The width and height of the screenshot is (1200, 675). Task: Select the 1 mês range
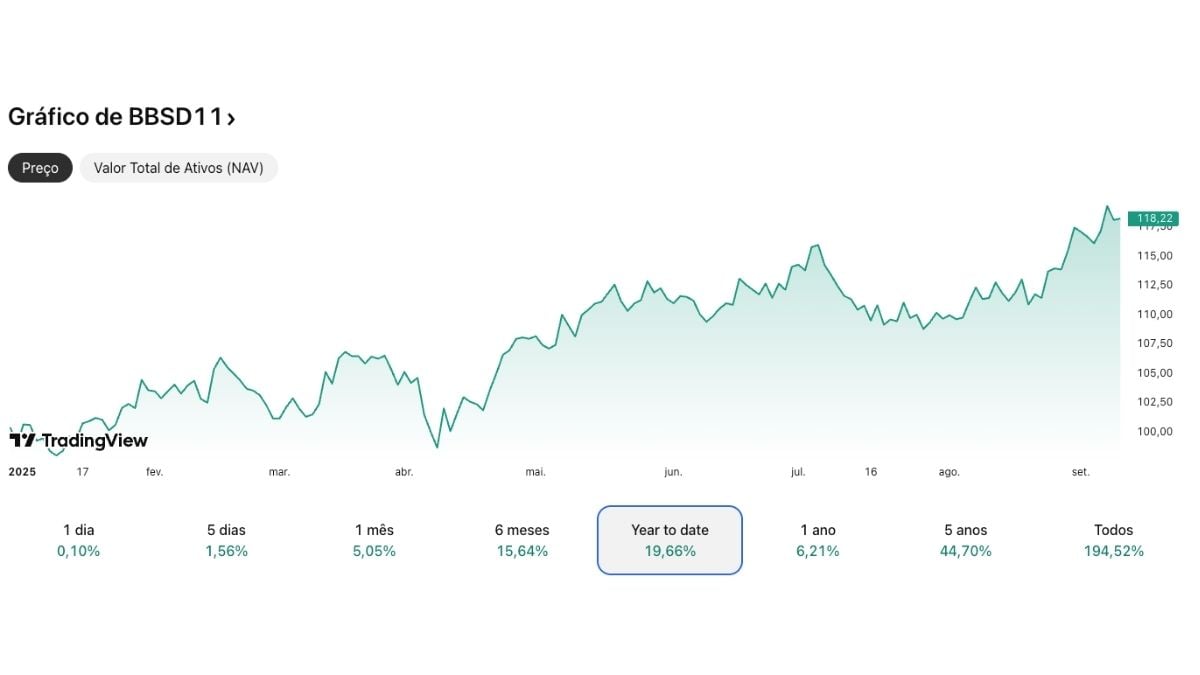[x=373, y=540]
